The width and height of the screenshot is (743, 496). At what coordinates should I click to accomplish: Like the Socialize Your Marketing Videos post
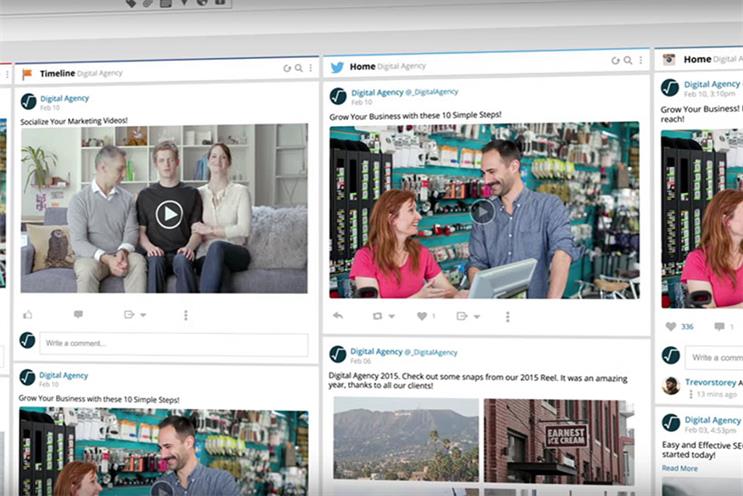tap(27, 315)
